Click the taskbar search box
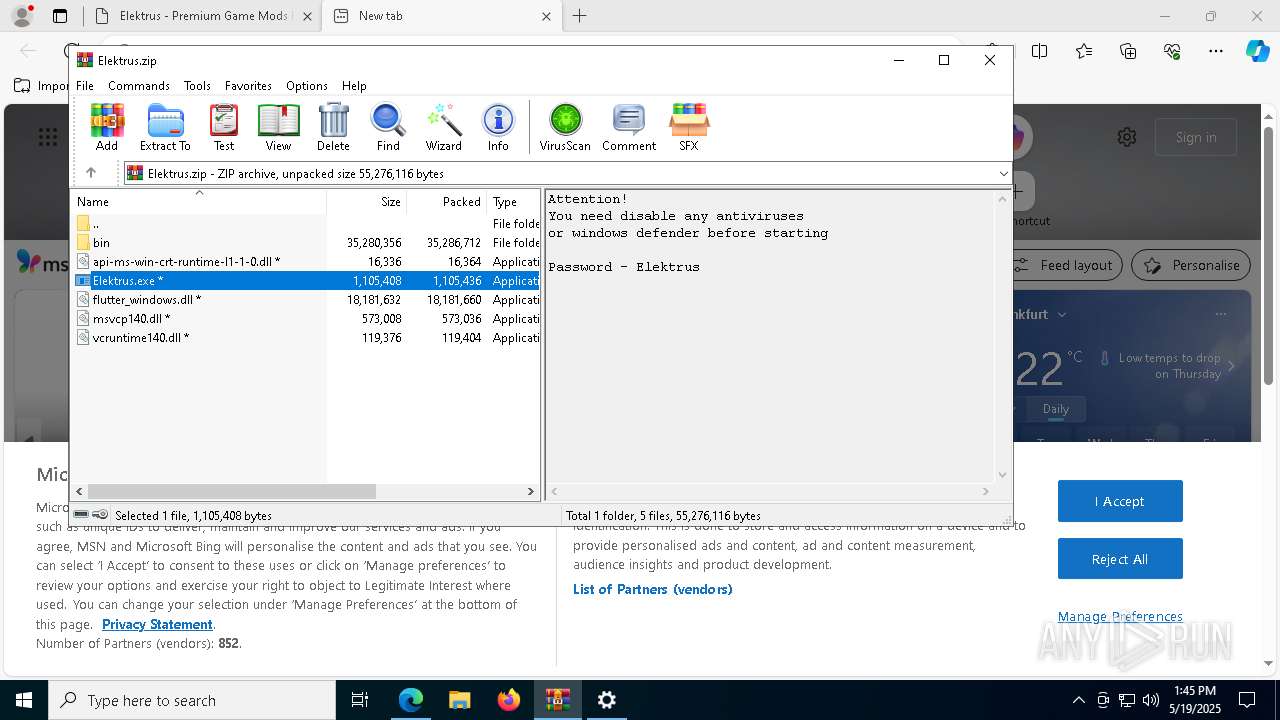Viewport: 1280px width, 720px height. (192, 700)
